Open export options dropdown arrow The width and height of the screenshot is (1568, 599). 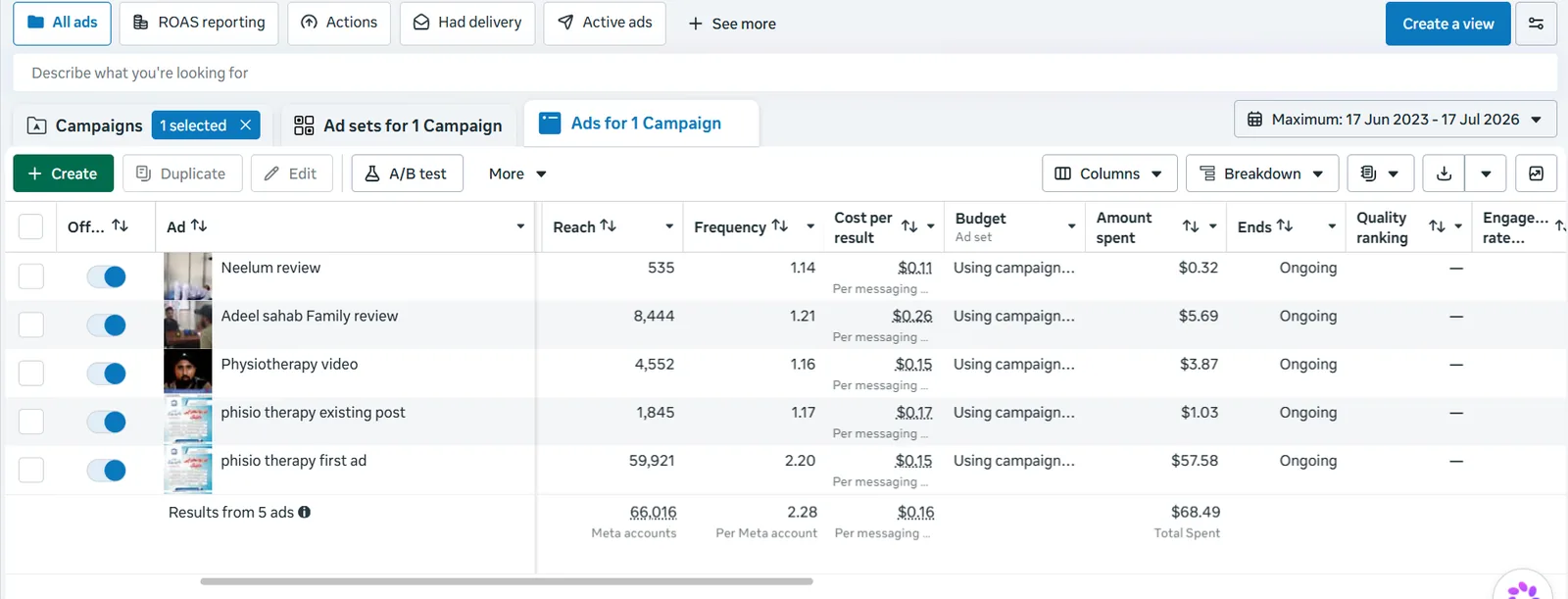pyautogui.click(x=1487, y=174)
